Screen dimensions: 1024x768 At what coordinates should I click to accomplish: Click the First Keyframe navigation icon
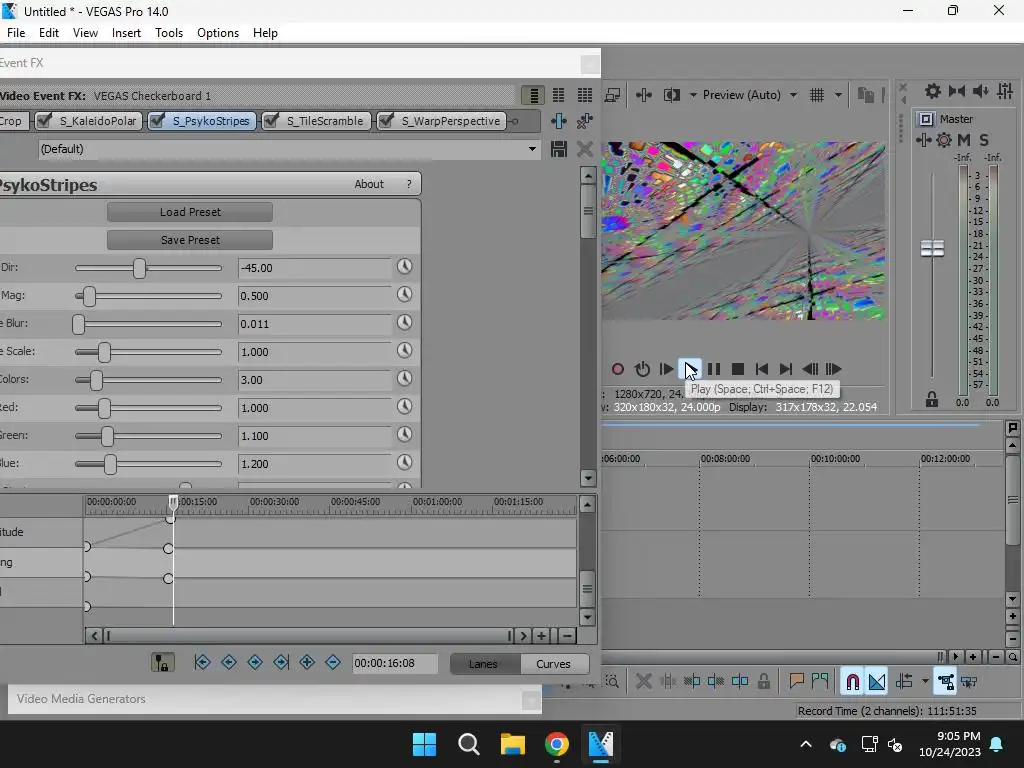pos(202,662)
